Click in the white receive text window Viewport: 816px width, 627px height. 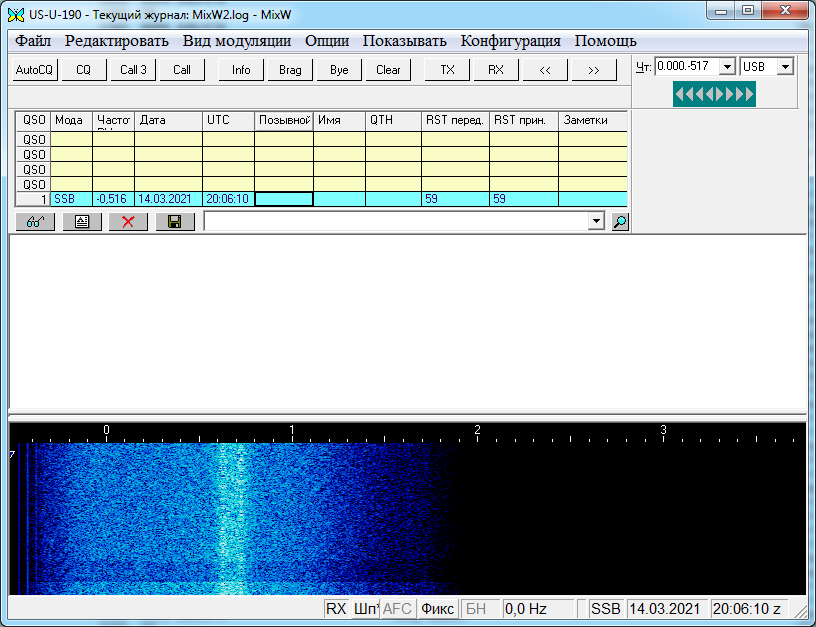click(407, 322)
